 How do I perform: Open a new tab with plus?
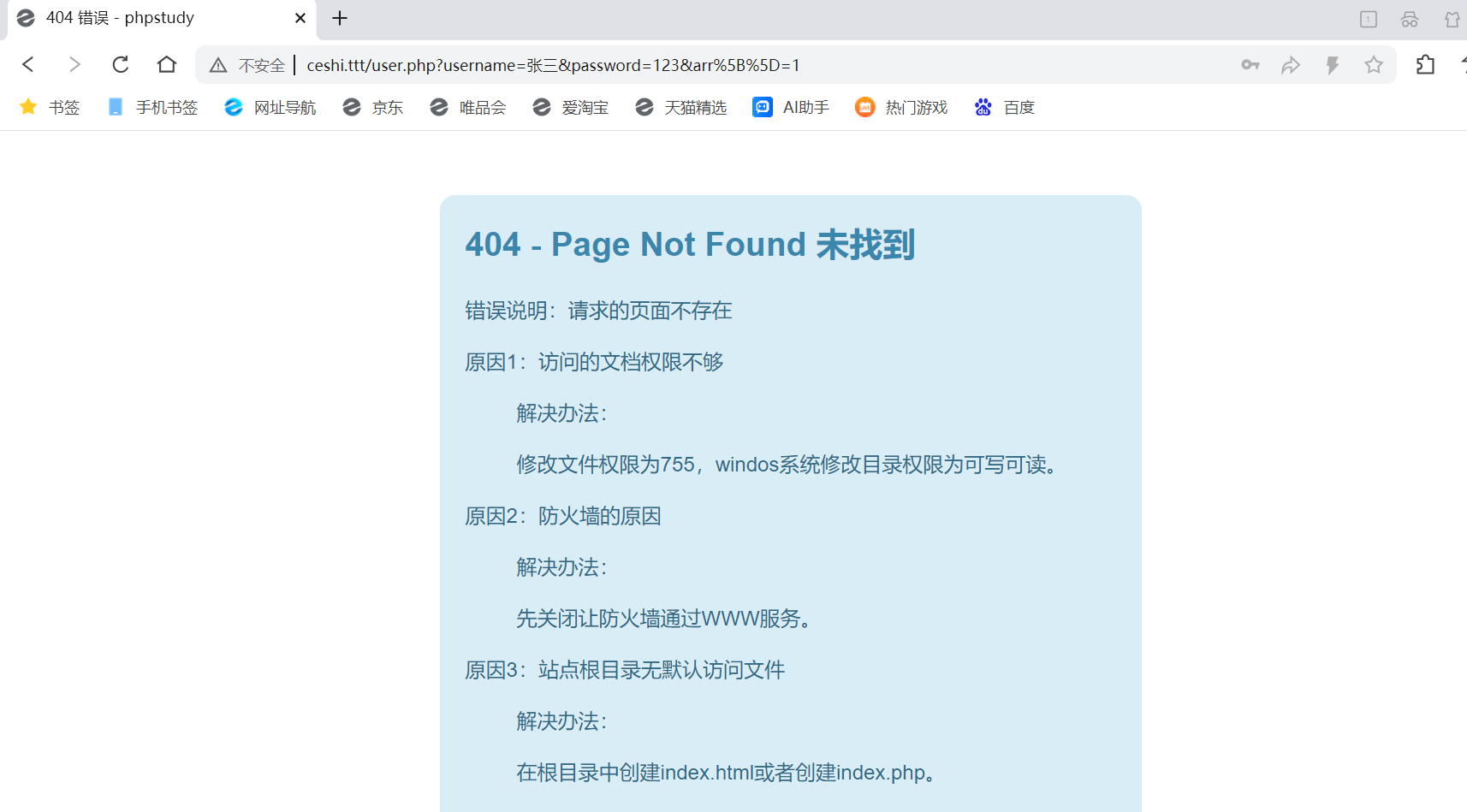pos(340,18)
